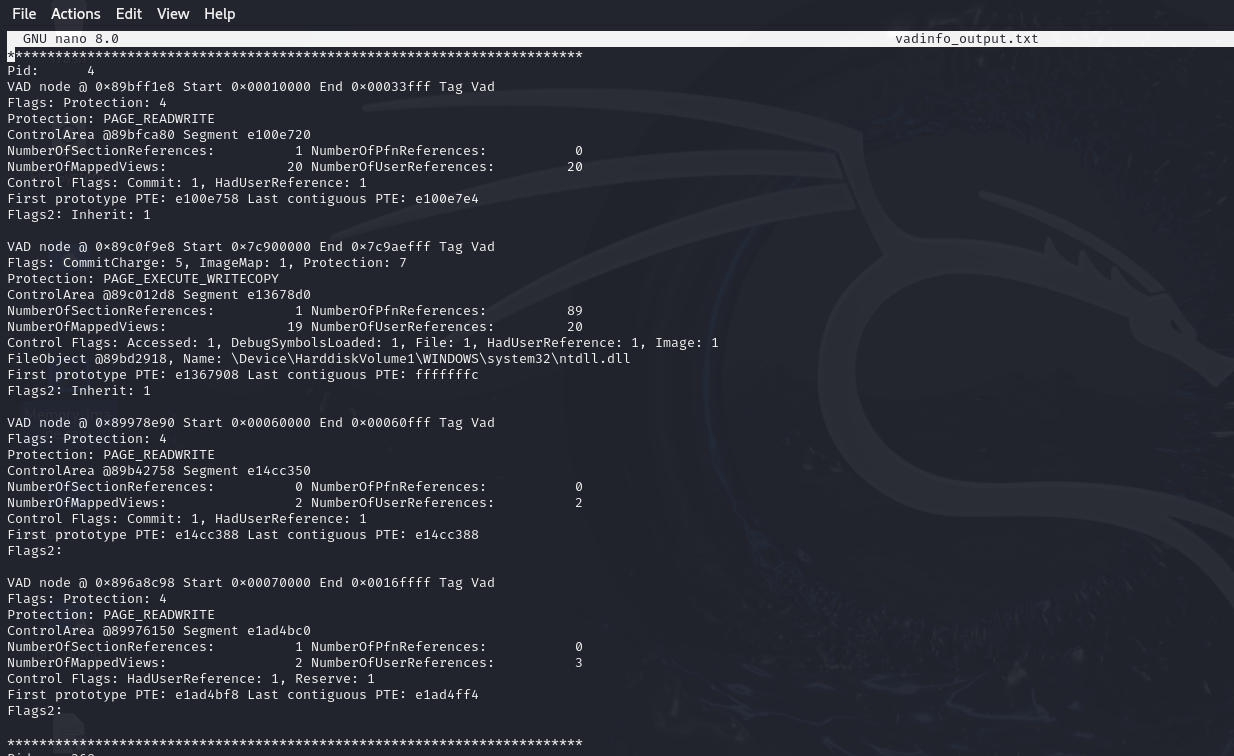Screen dimensions: 1234x756
Task: Open the Actions menu
Action: [75, 13]
